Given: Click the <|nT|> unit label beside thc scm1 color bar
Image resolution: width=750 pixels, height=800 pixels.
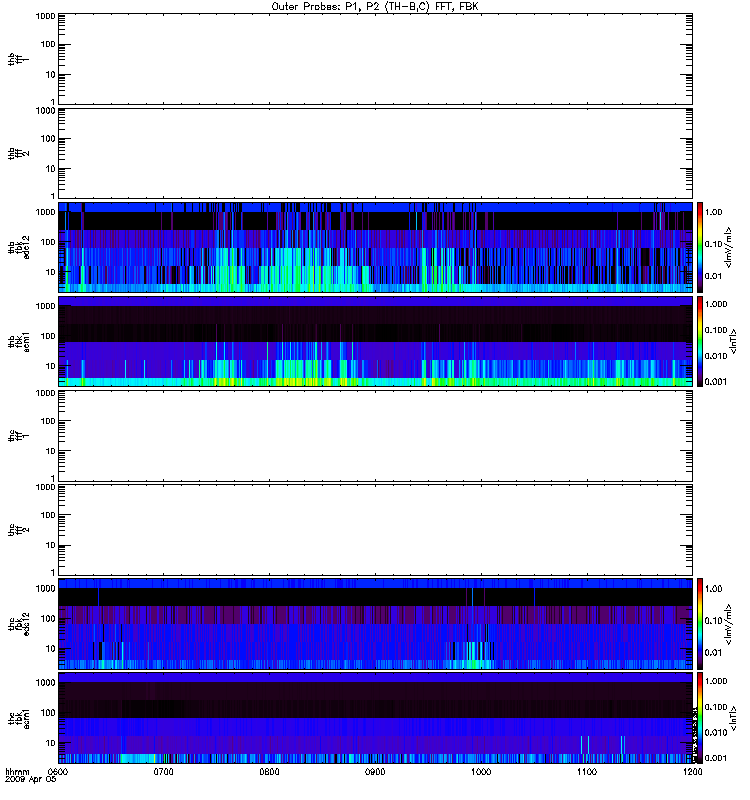Looking at the screenshot, I should coord(734,718).
